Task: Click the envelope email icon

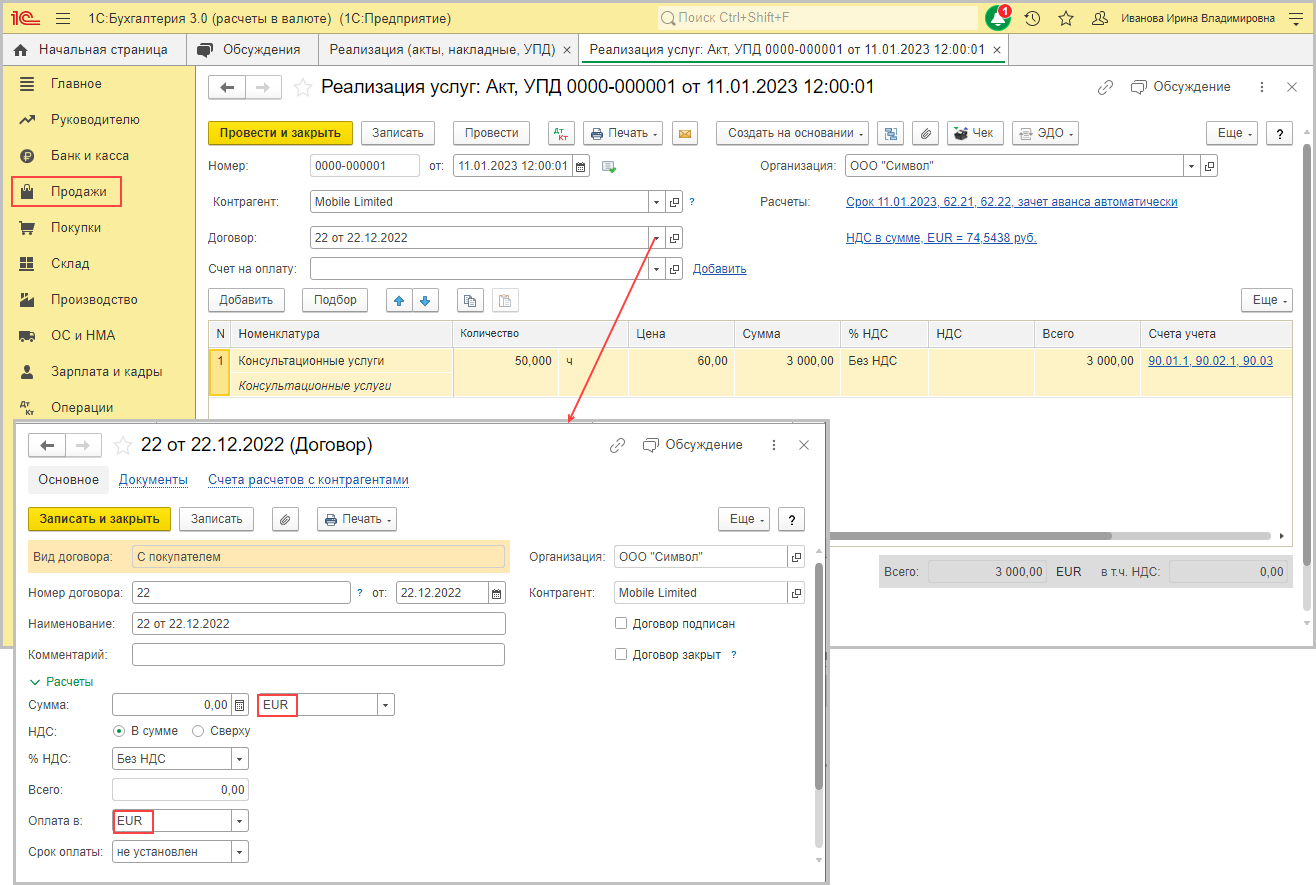Action: click(x=685, y=133)
